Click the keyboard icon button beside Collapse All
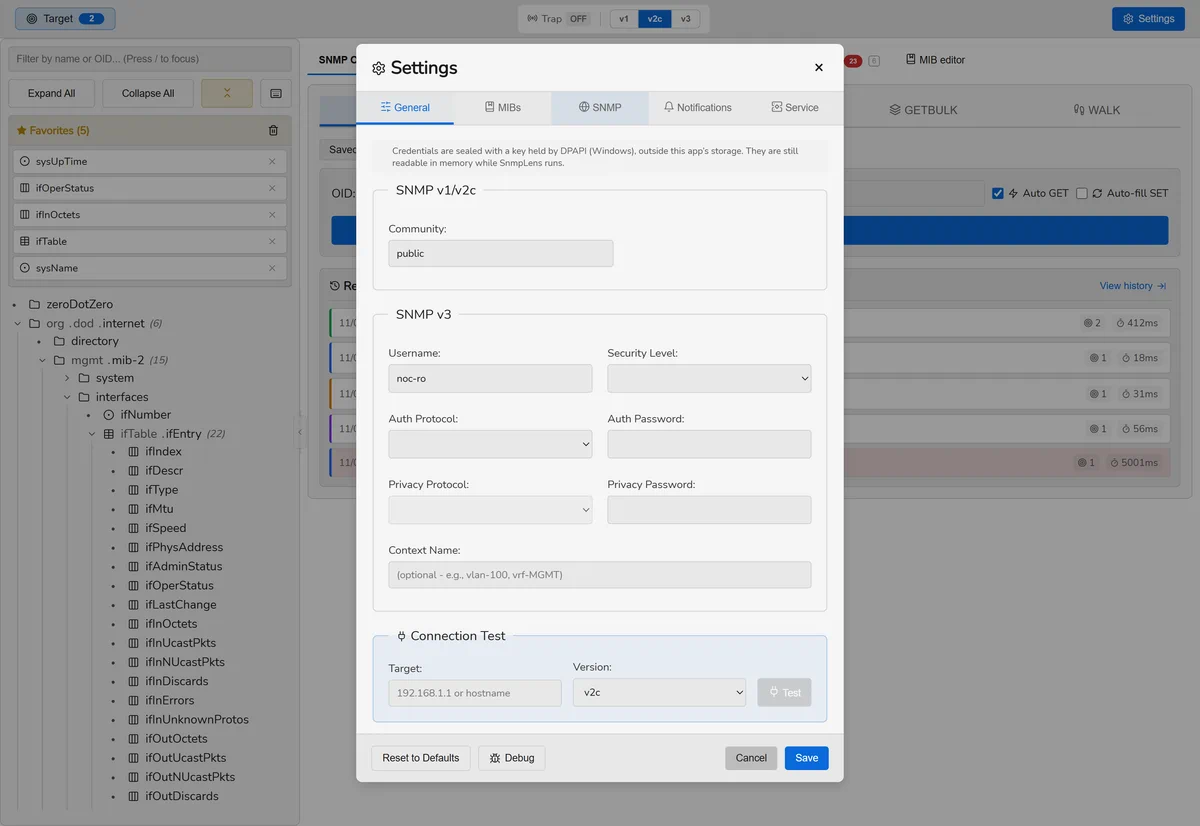 point(276,93)
